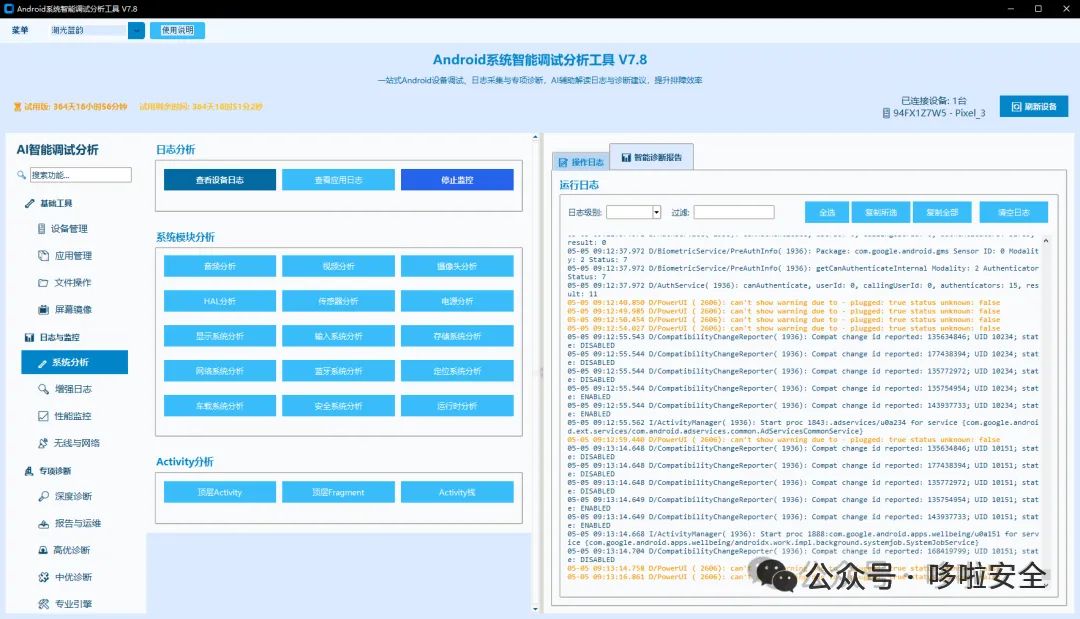Start 传感器分析
Screen dimensions: 1080x619
click(338, 301)
